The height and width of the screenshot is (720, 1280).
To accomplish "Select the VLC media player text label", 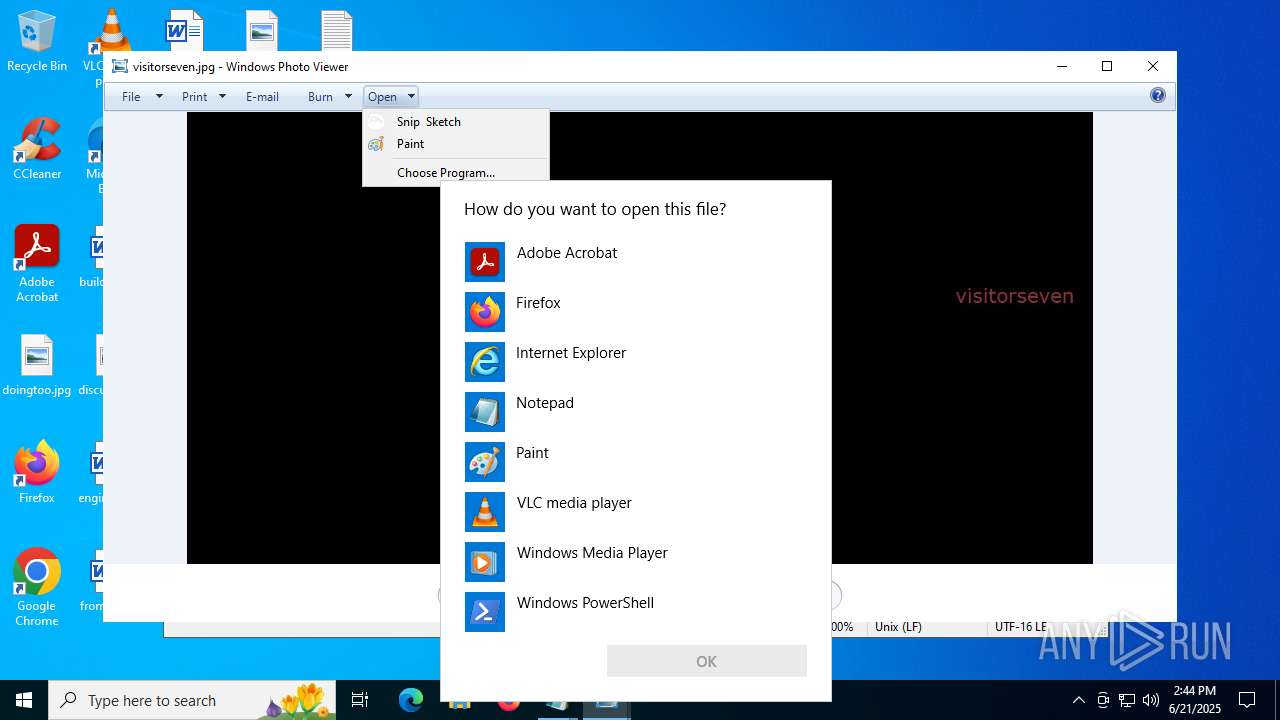I will click(x=574, y=503).
